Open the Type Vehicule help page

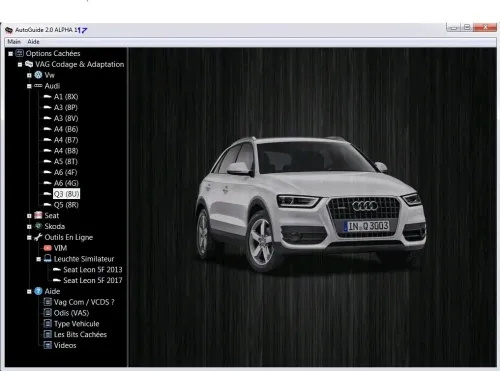(x=77, y=324)
